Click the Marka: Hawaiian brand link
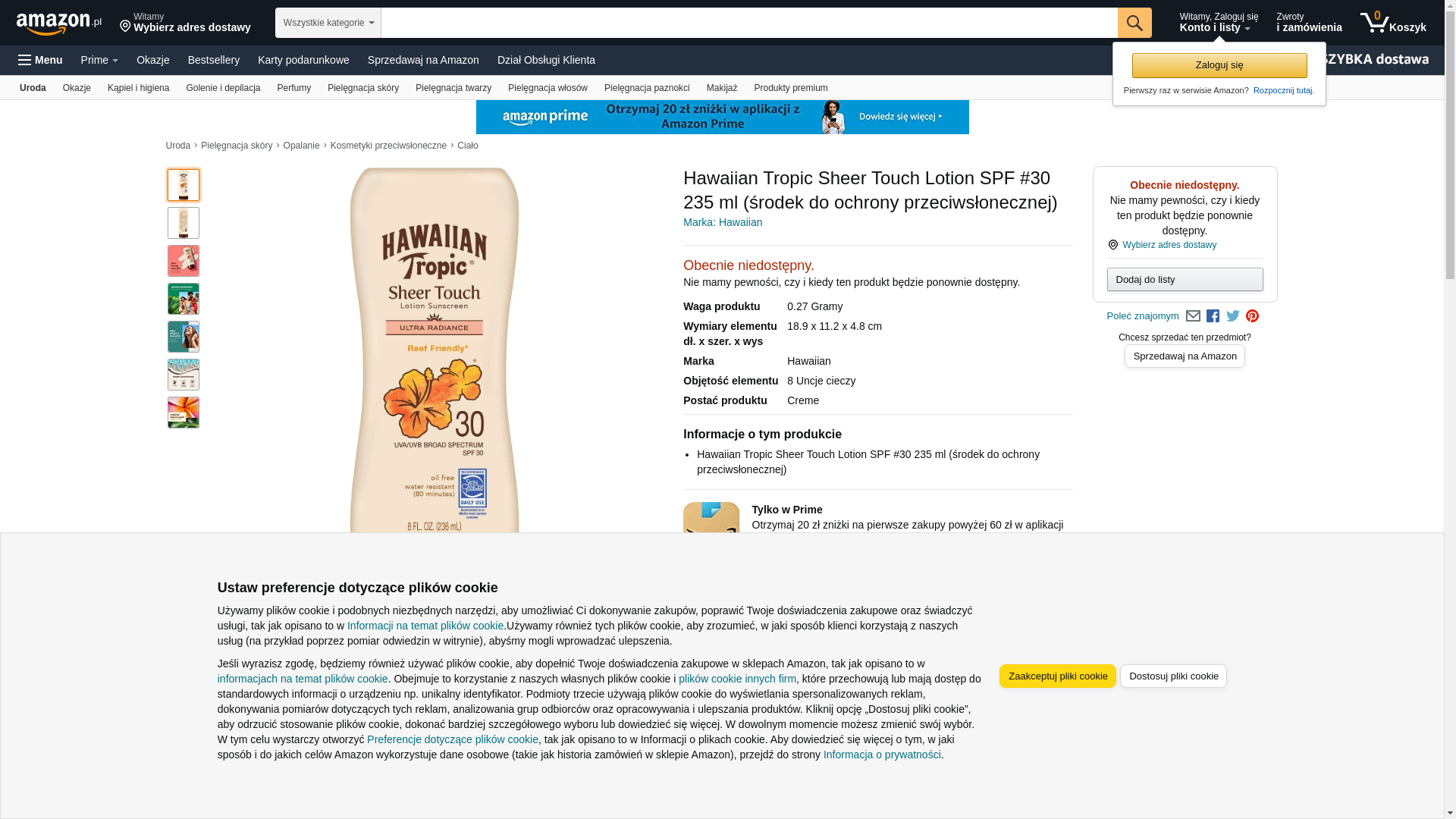 723,222
